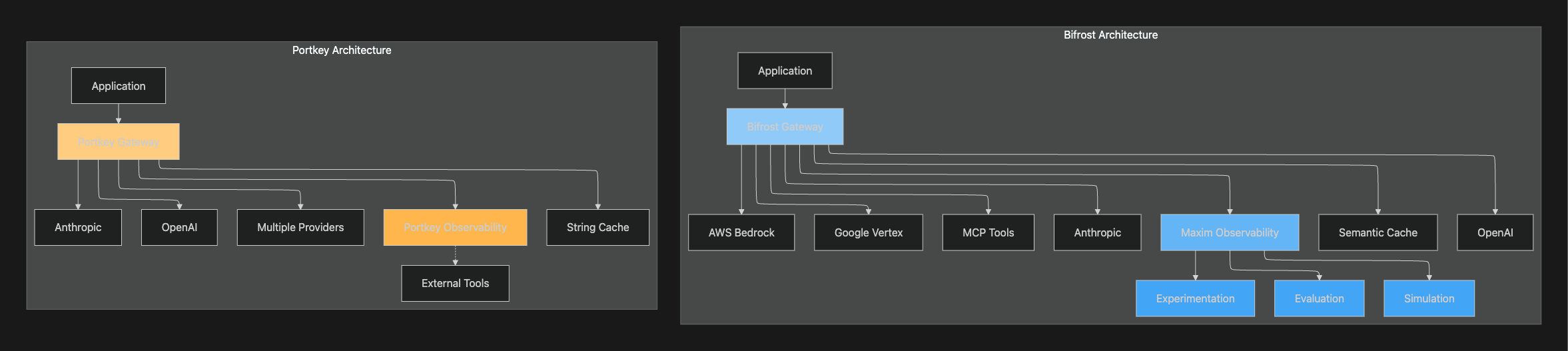Select the Simulation node
Image resolution: width=1568 pixels, height=351 pixels.
(x=1429, y=298)
